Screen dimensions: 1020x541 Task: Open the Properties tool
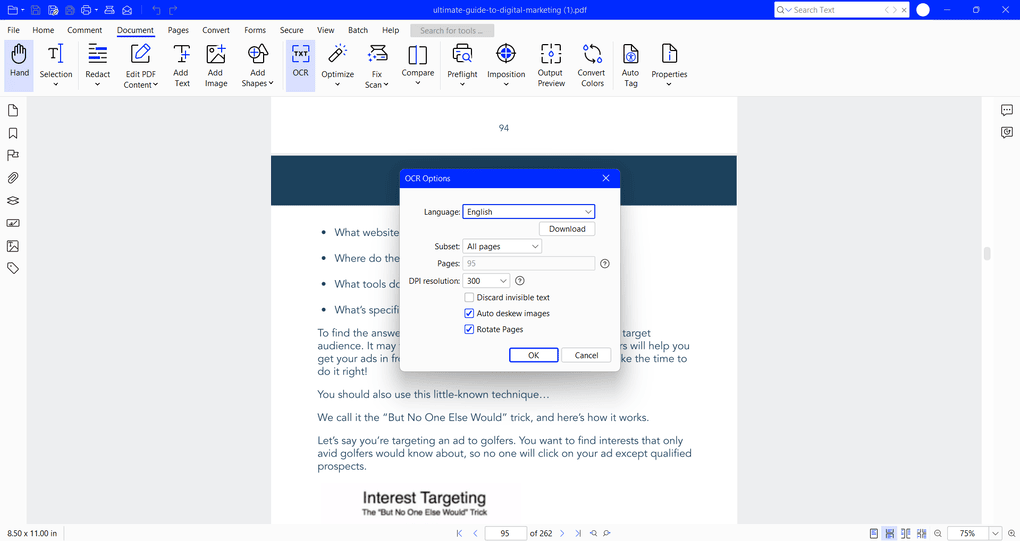[x=669, y=65]
